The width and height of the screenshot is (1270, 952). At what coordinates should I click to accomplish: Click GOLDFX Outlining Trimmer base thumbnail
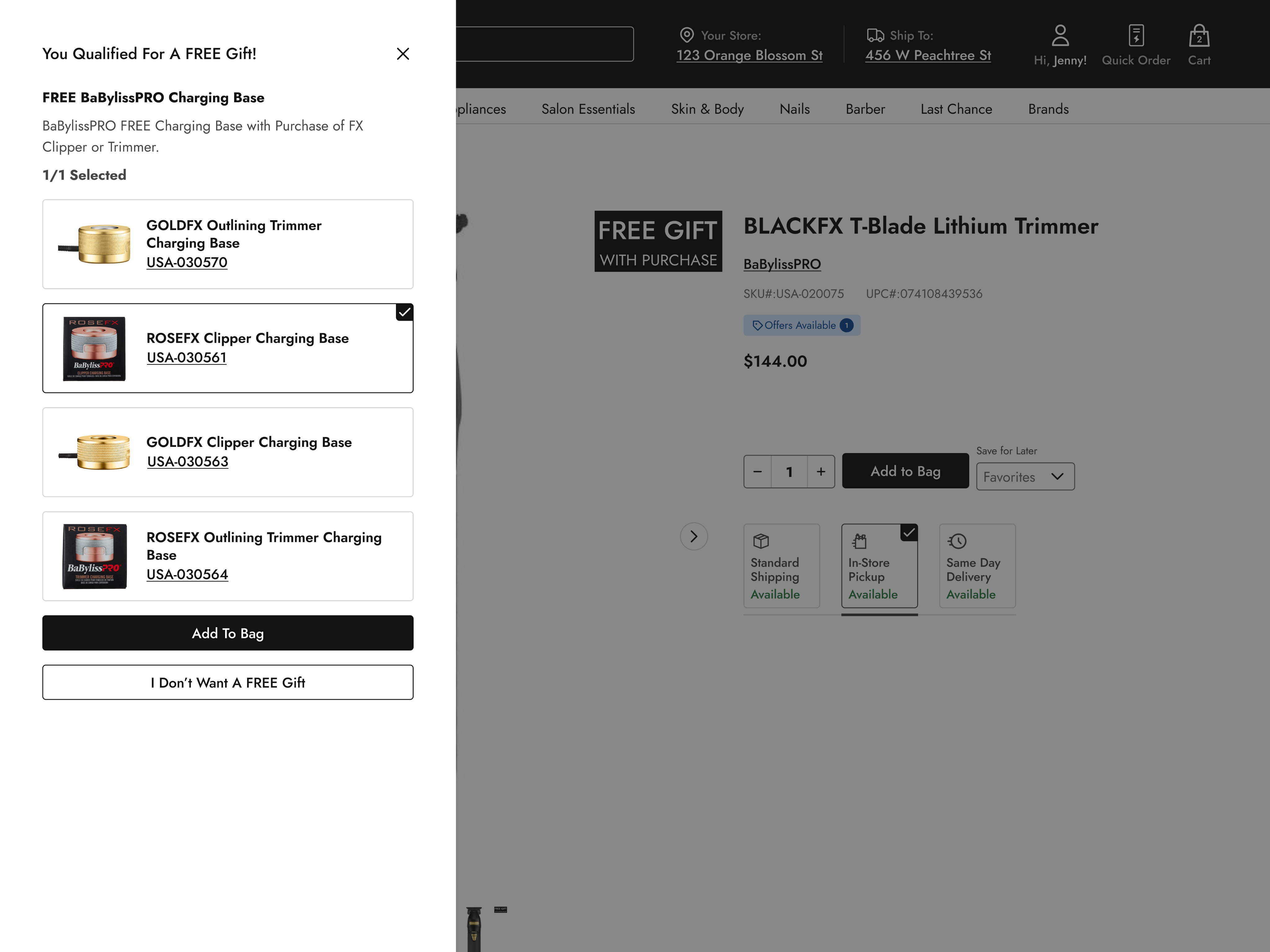(x=95, y=245)
